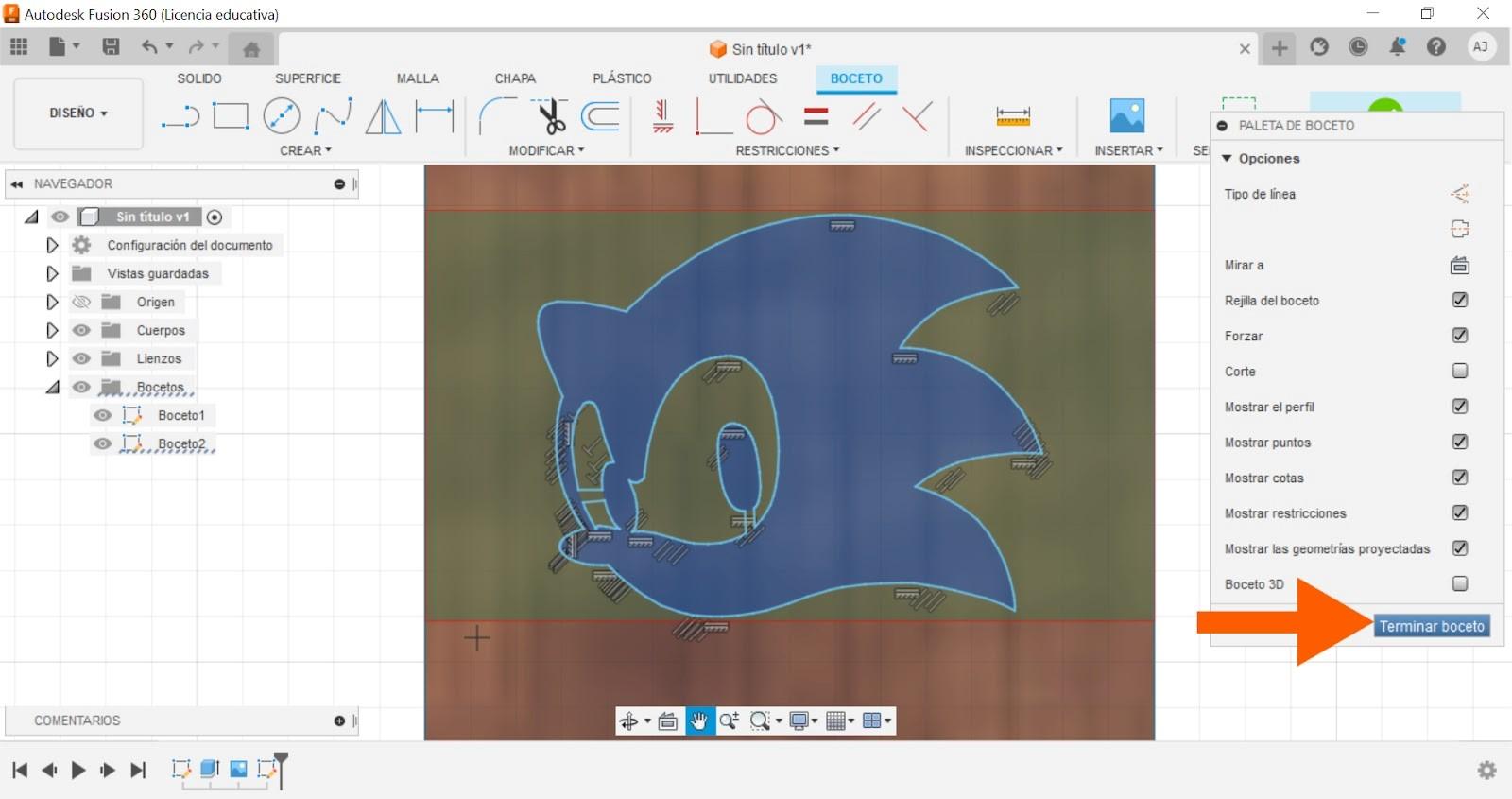Click the Redo arrow

click(x=196, y=46)
